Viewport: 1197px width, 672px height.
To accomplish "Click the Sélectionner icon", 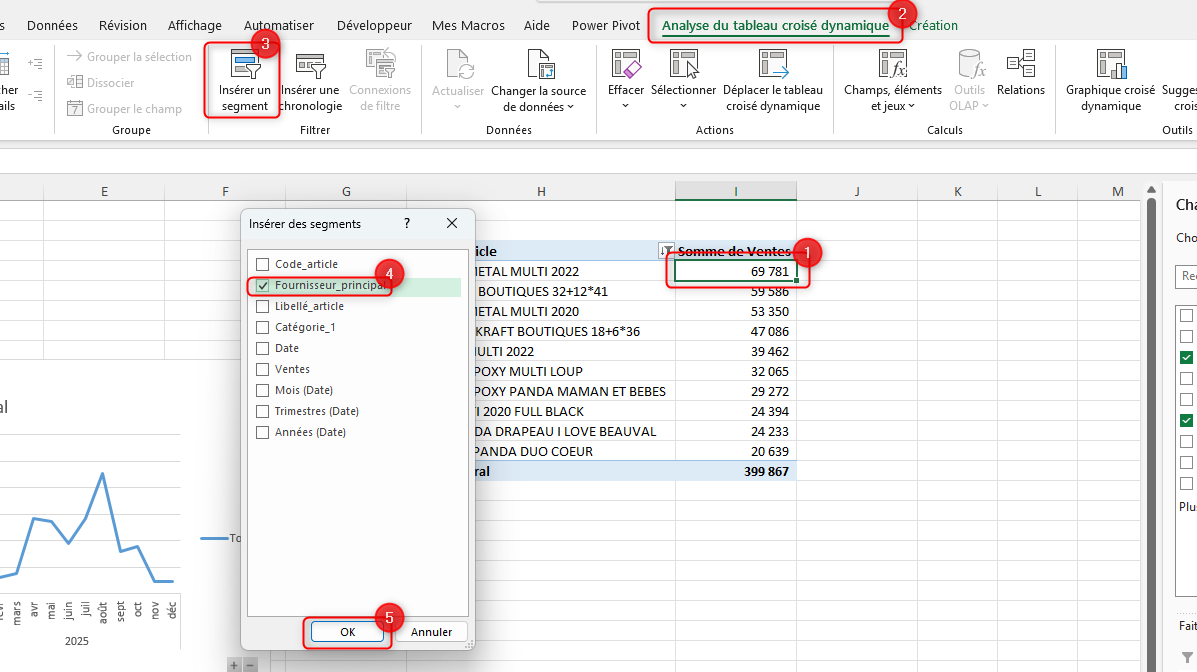I will 683,64.
